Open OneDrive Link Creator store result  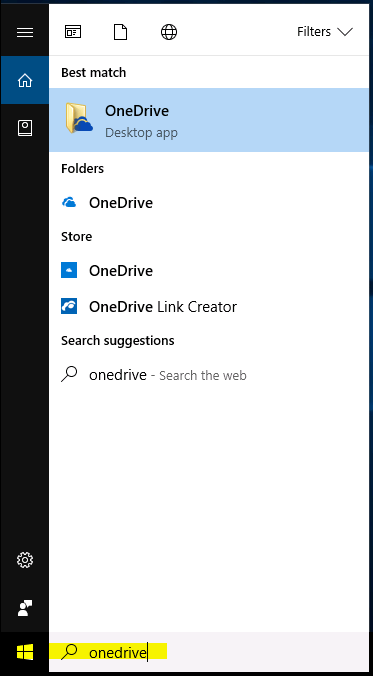tap(209, 307)
